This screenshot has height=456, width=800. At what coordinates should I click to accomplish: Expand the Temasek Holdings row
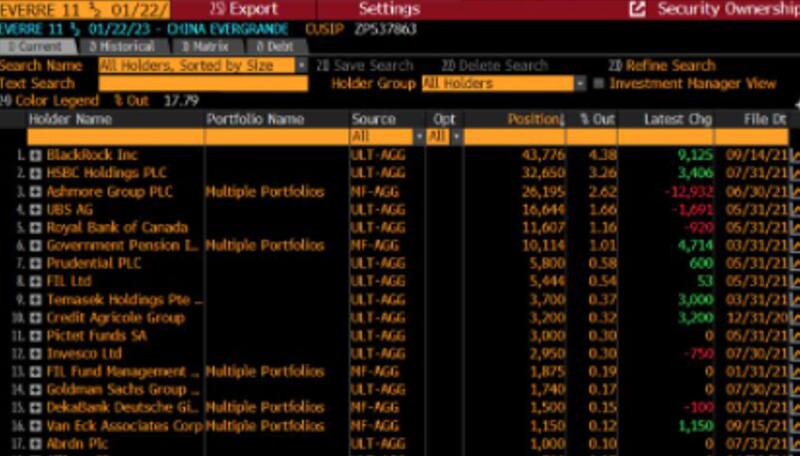pyautogui.click(x=35, y=300)
